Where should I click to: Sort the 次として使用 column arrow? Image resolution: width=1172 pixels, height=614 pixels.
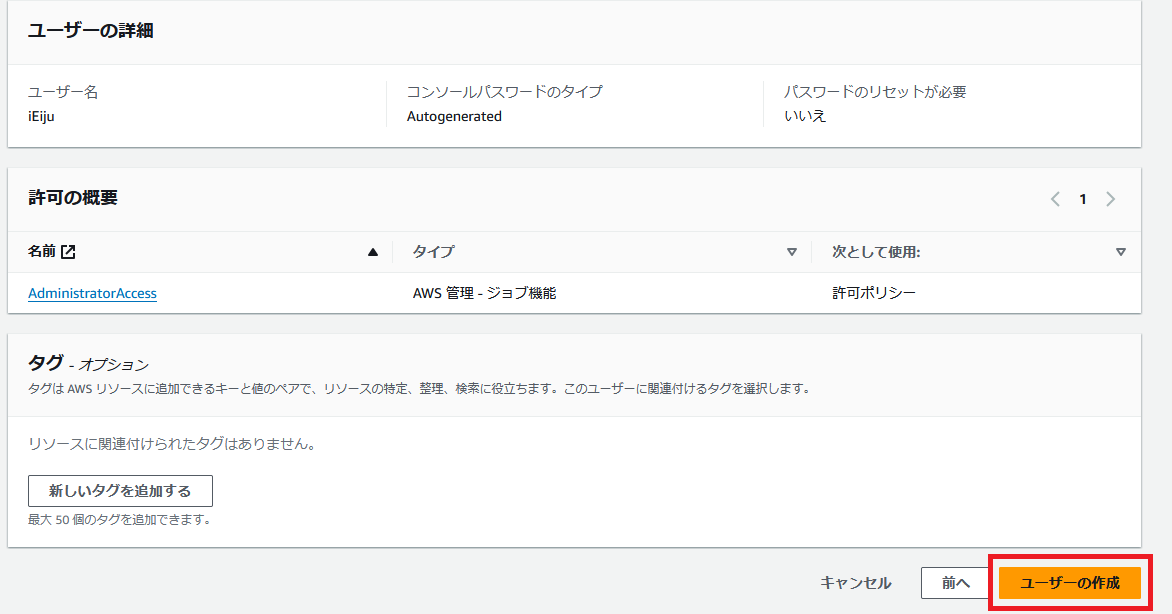tap(1120, 252)
